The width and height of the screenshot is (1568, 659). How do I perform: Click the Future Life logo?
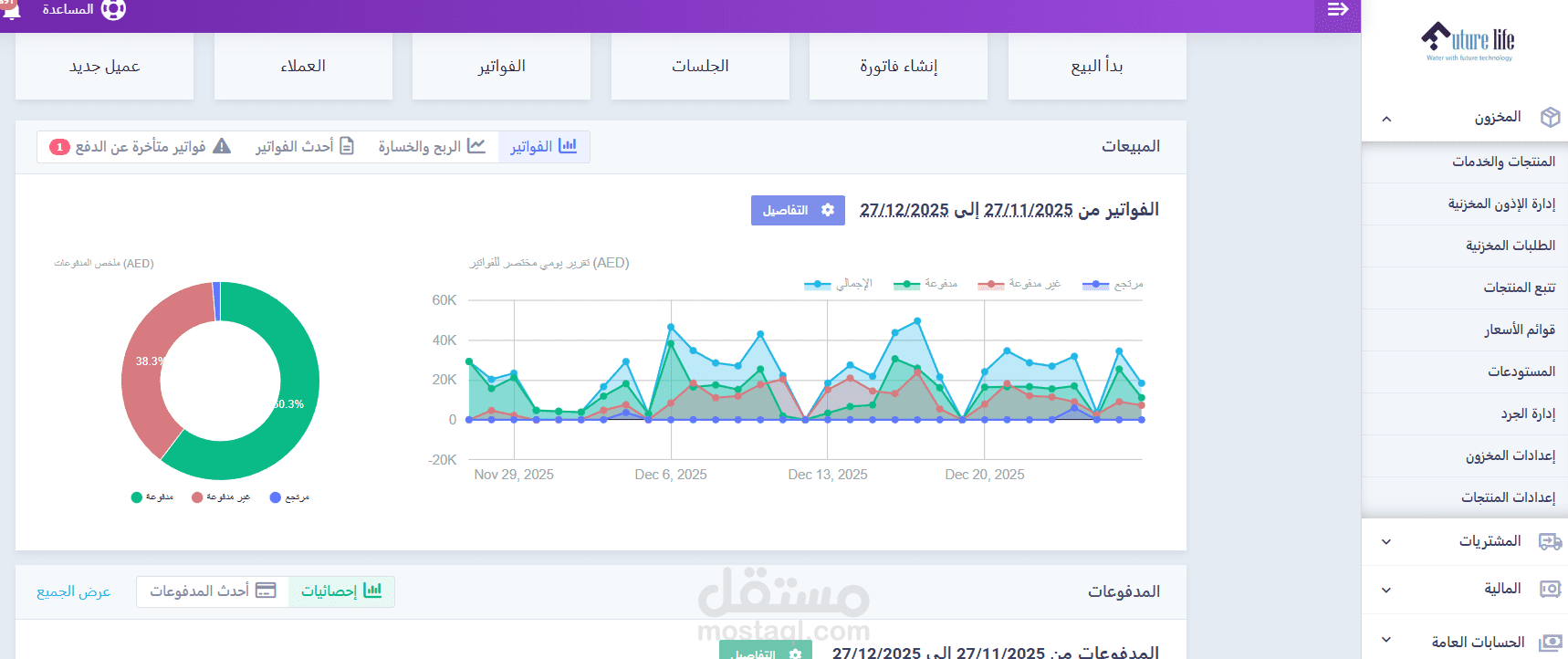tap(1469, 41)
